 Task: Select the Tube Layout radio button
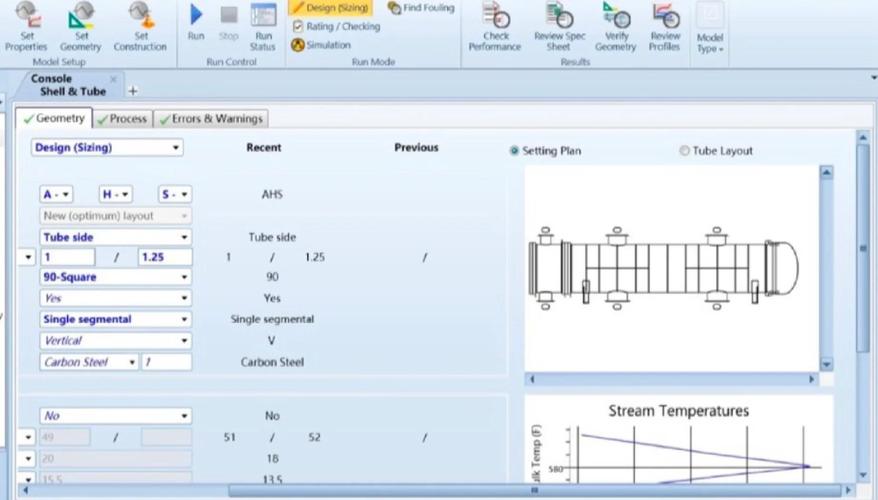click(x=685, y=151)
